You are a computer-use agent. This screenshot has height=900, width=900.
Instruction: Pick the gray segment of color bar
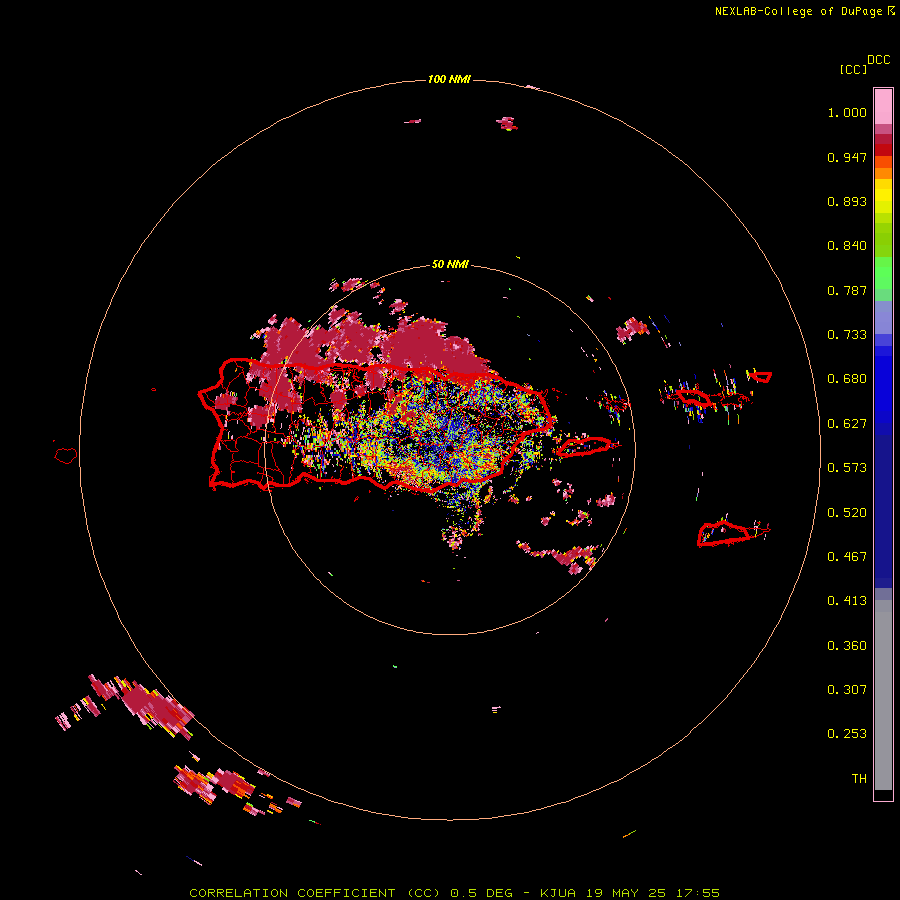click(x=883, y=695)
